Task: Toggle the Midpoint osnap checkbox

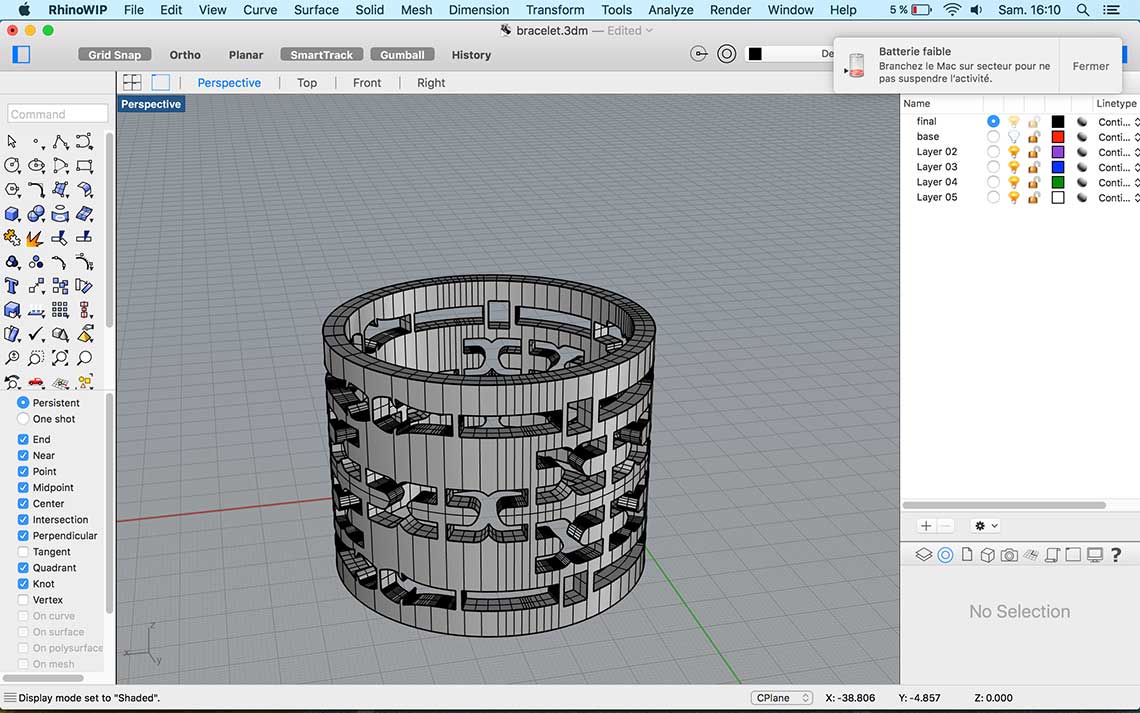Action: [x=23, y=487]
